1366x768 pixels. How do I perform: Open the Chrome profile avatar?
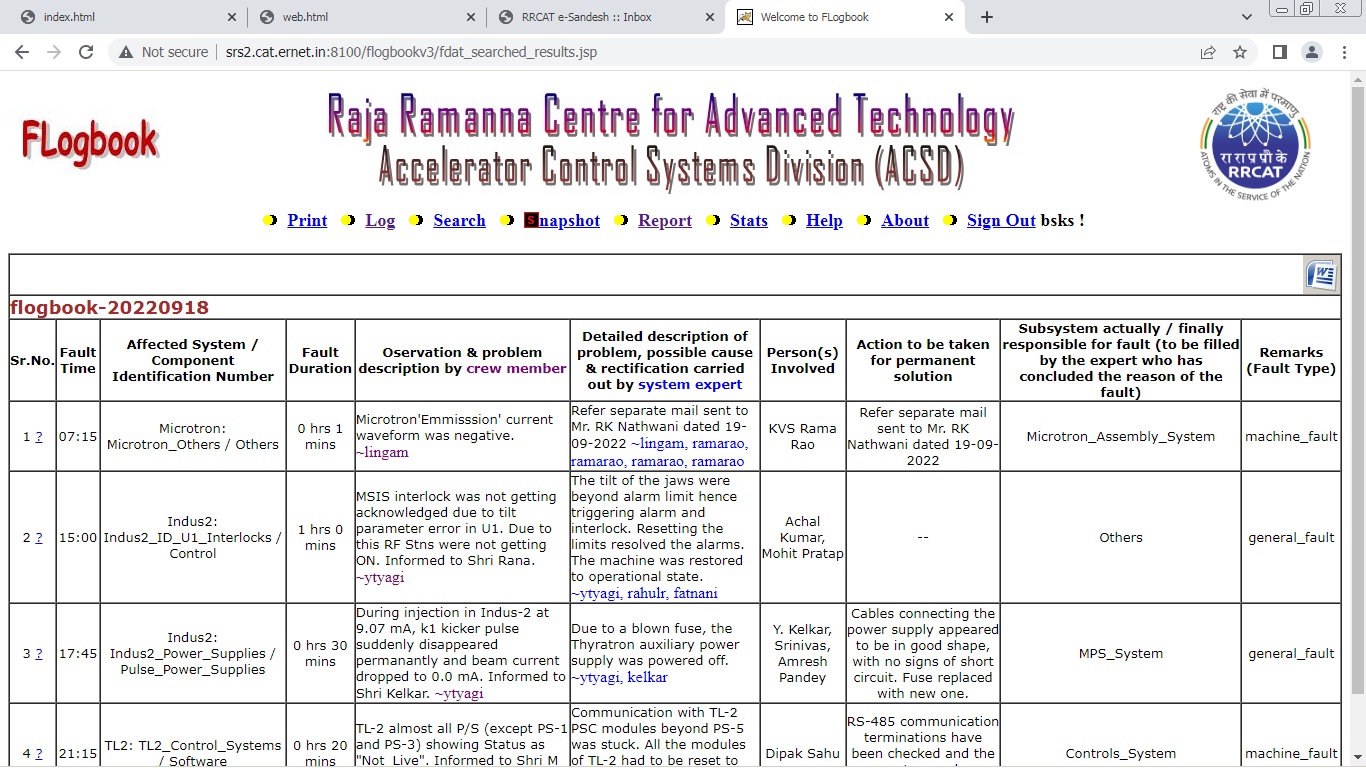[1311, 52]
